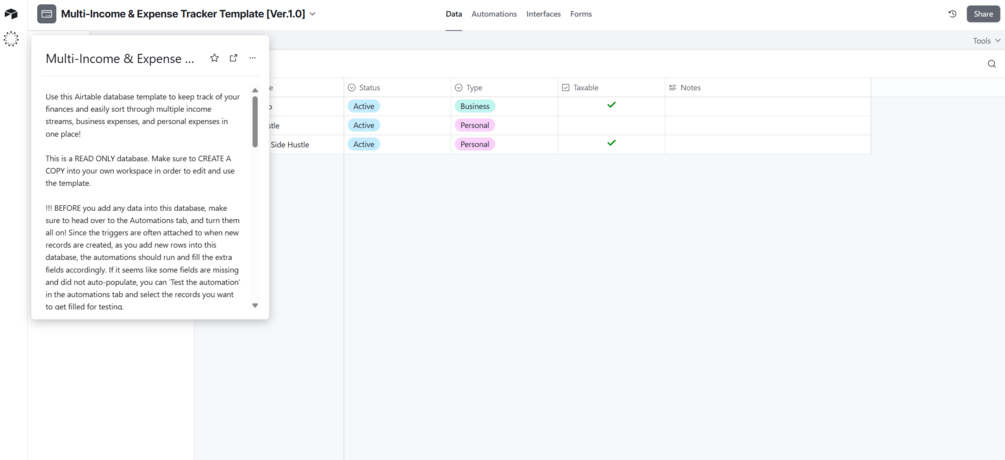Click Notes cell in second Personal row

pos(768,125)
